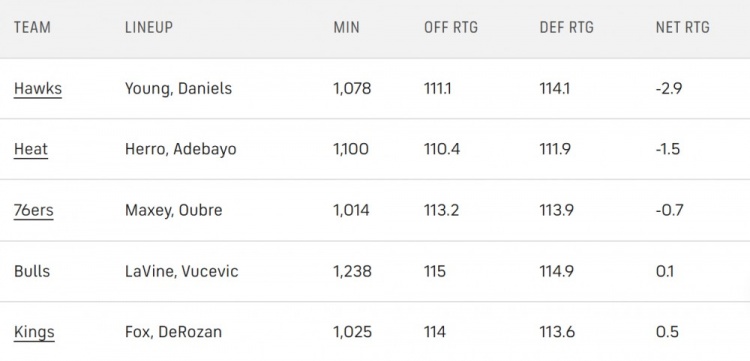Sort by the MIN column header

pyautogui.click(x=346, y=27)
